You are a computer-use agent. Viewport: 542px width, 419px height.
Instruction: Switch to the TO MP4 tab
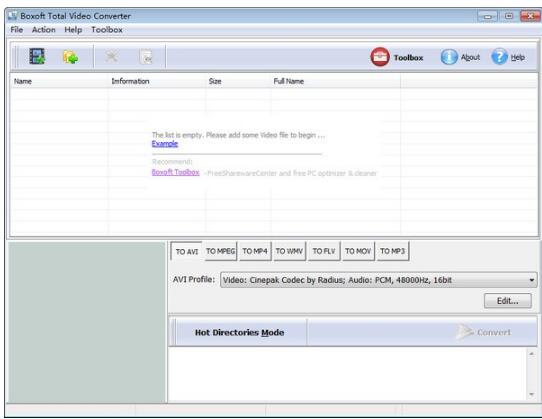255,251
